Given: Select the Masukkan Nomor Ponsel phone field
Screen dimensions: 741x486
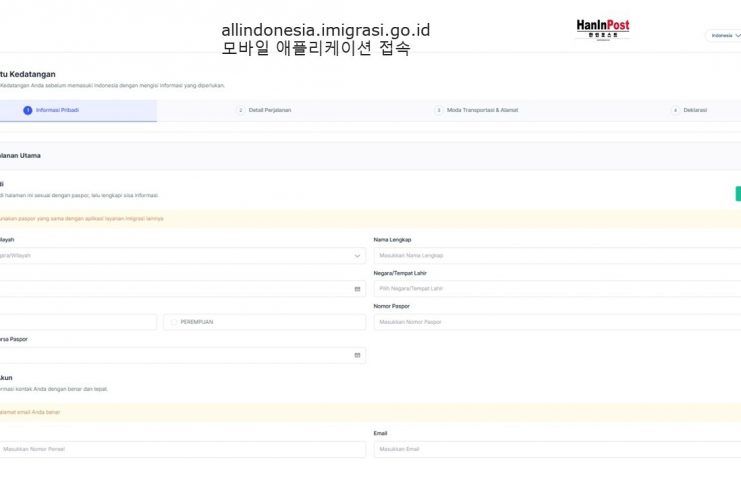Looking at the screenshot, I should click(180, 449).
